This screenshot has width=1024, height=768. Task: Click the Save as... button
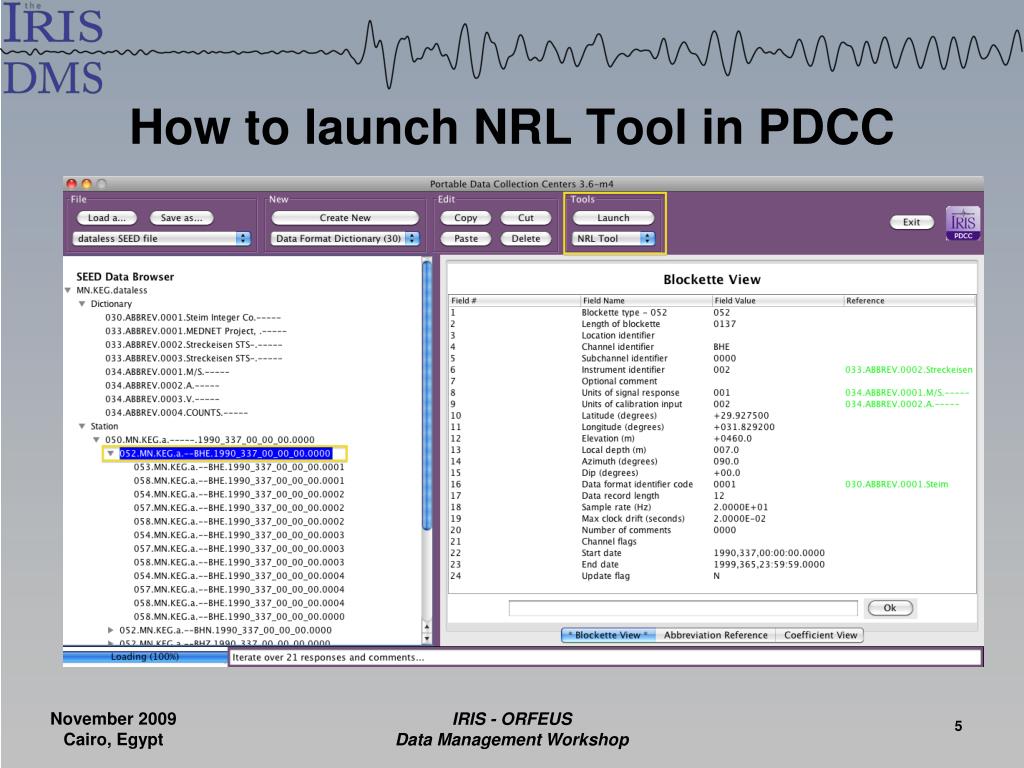click(x=182, y=217)
